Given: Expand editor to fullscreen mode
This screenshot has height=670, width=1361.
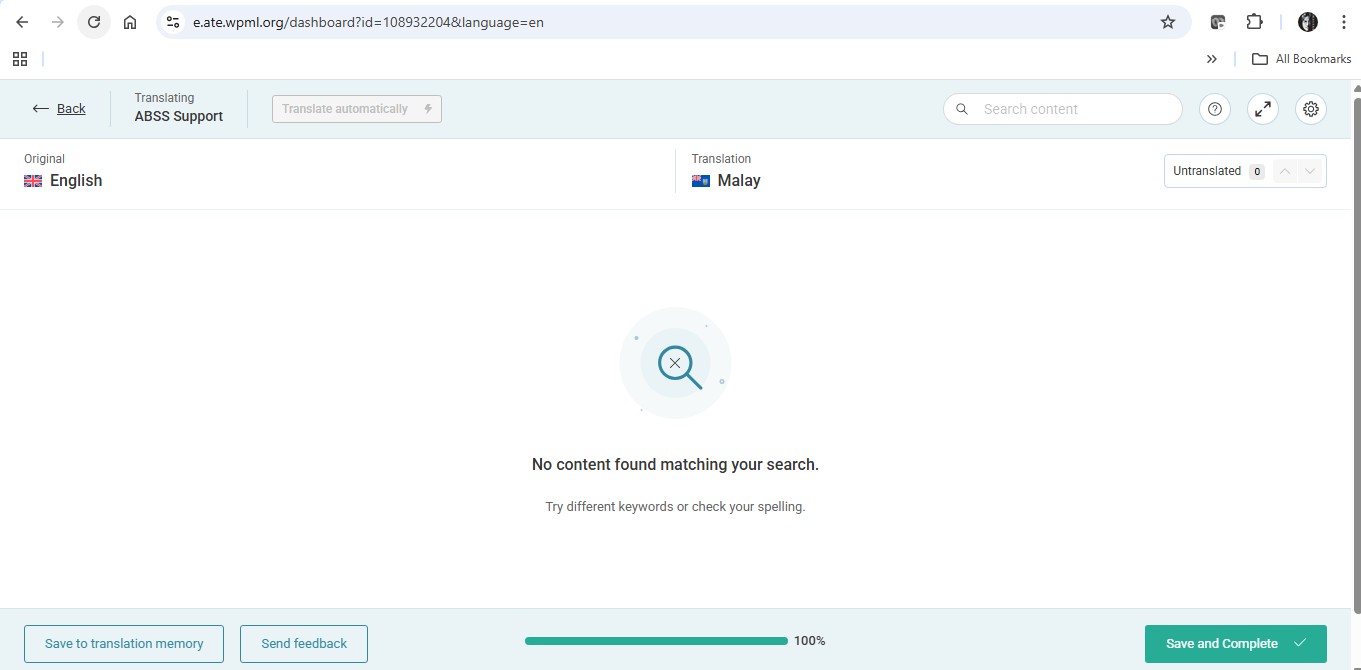Looking at the screenshot, I should pyautogui.click(x=1263, y=109).
